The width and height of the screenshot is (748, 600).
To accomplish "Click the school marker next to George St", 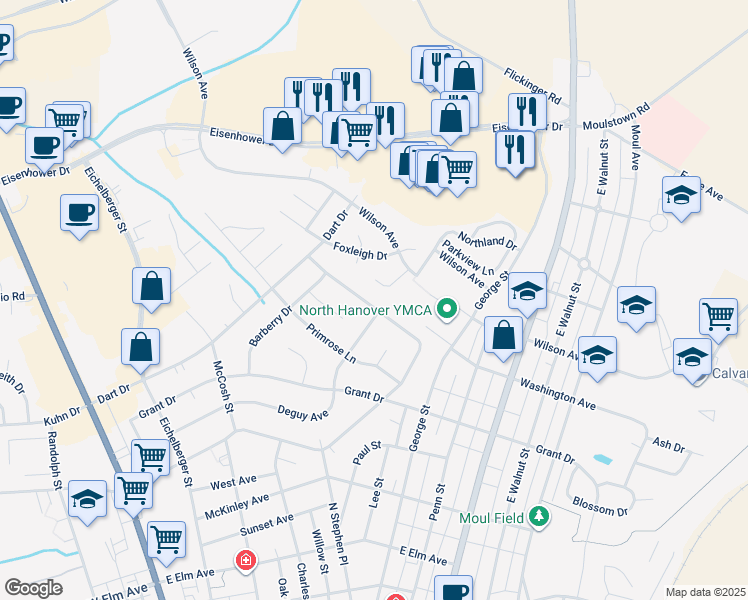I will pos(528,293).
